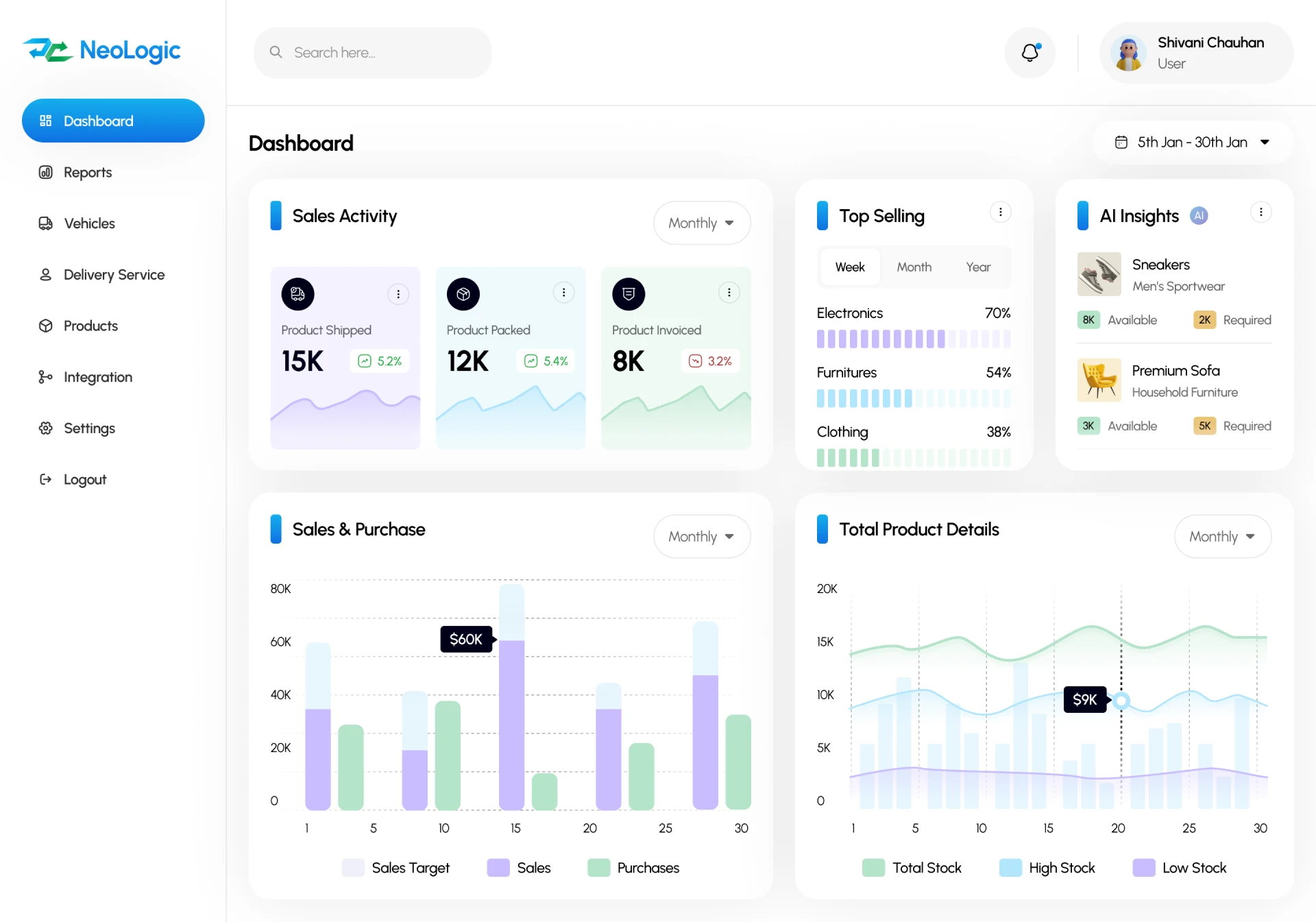Image resolution: width=1316 pixels, height=922 pixels.
Task: Expand the date range selector
Action: click(1192, 142)
